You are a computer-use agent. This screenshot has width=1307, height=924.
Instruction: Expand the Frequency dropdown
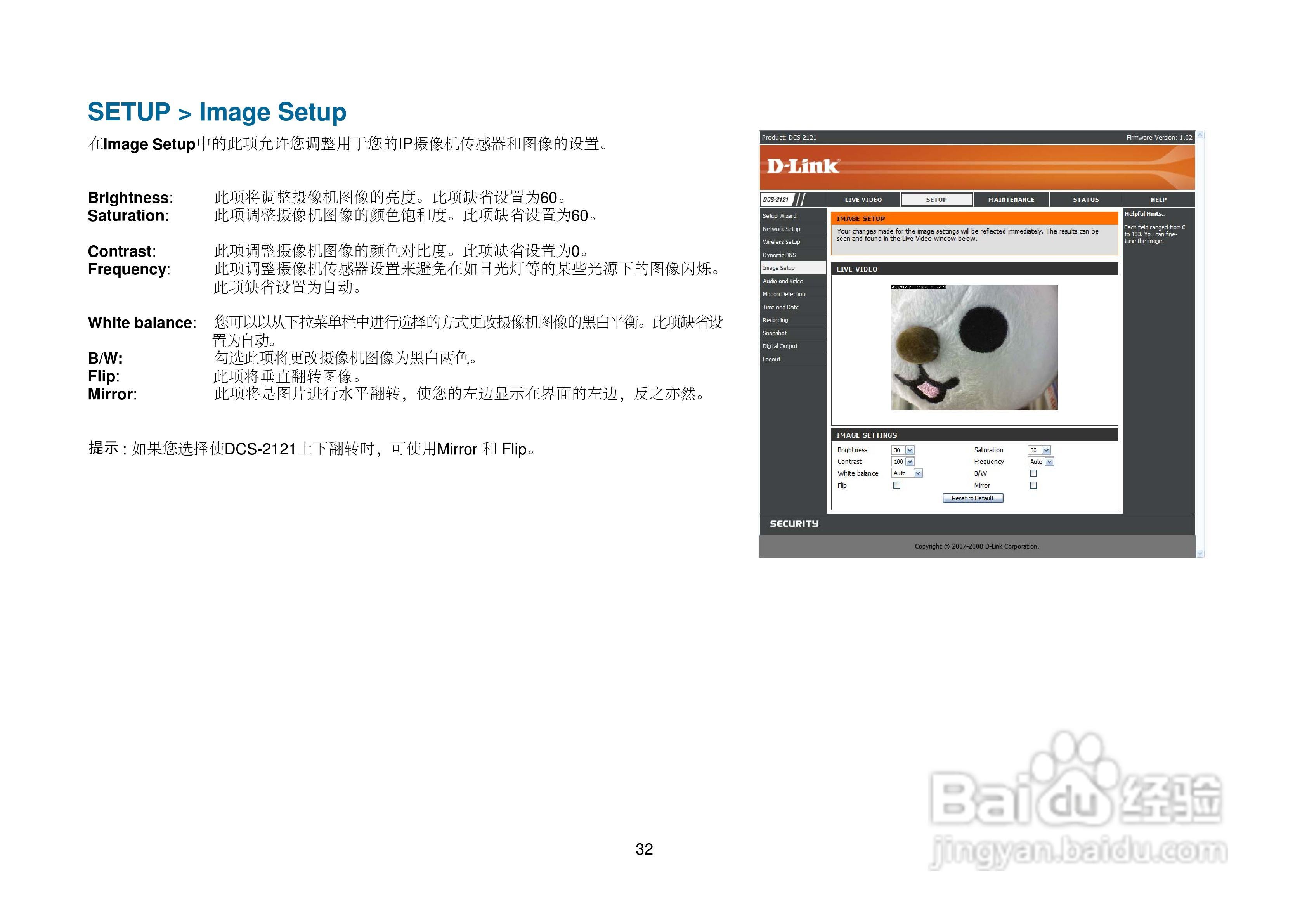click(1049, 462)
